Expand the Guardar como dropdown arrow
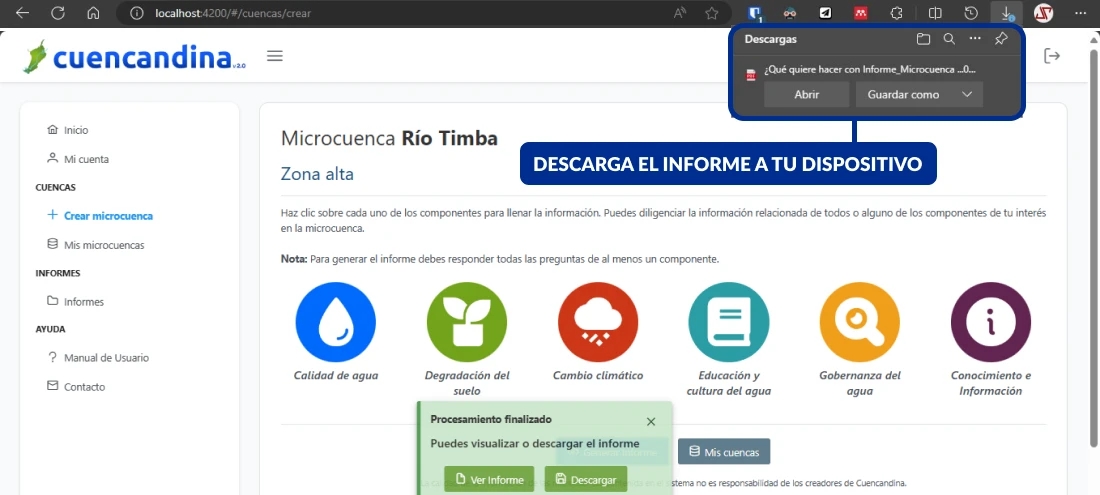Image resolution: width=1100 pixels, height=495 pixels. point(966,94)
